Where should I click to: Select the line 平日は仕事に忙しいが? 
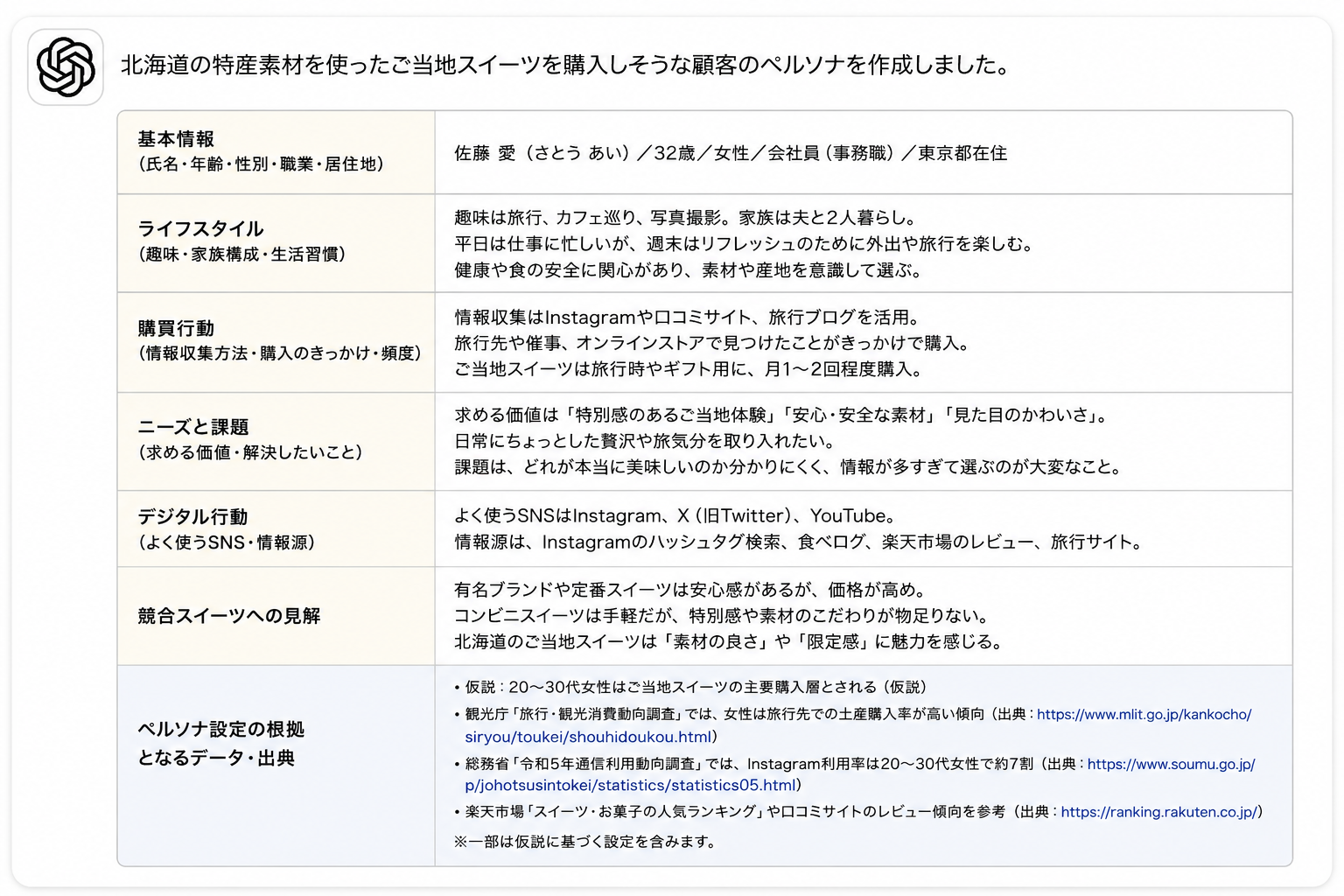pos(744,244)
